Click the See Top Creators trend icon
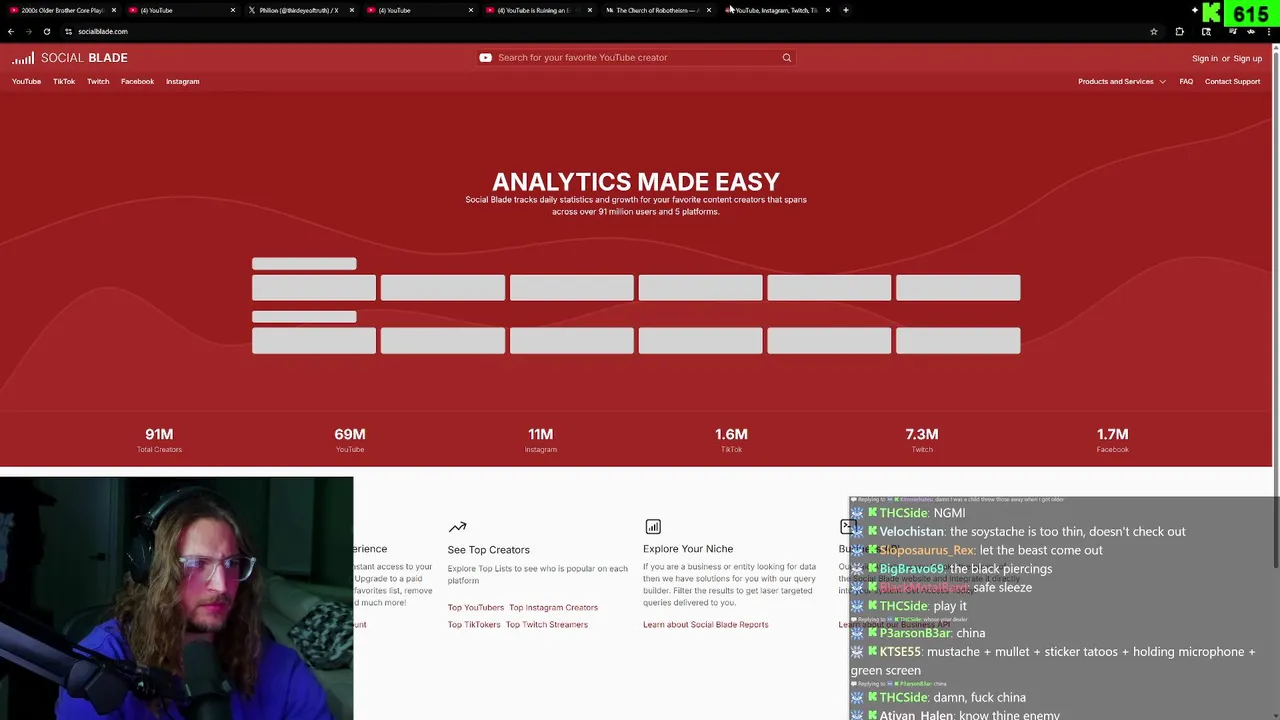Image resolution: width=1280 pixels, height=720 pixels. pyautogui.click(x=457, y=527)
